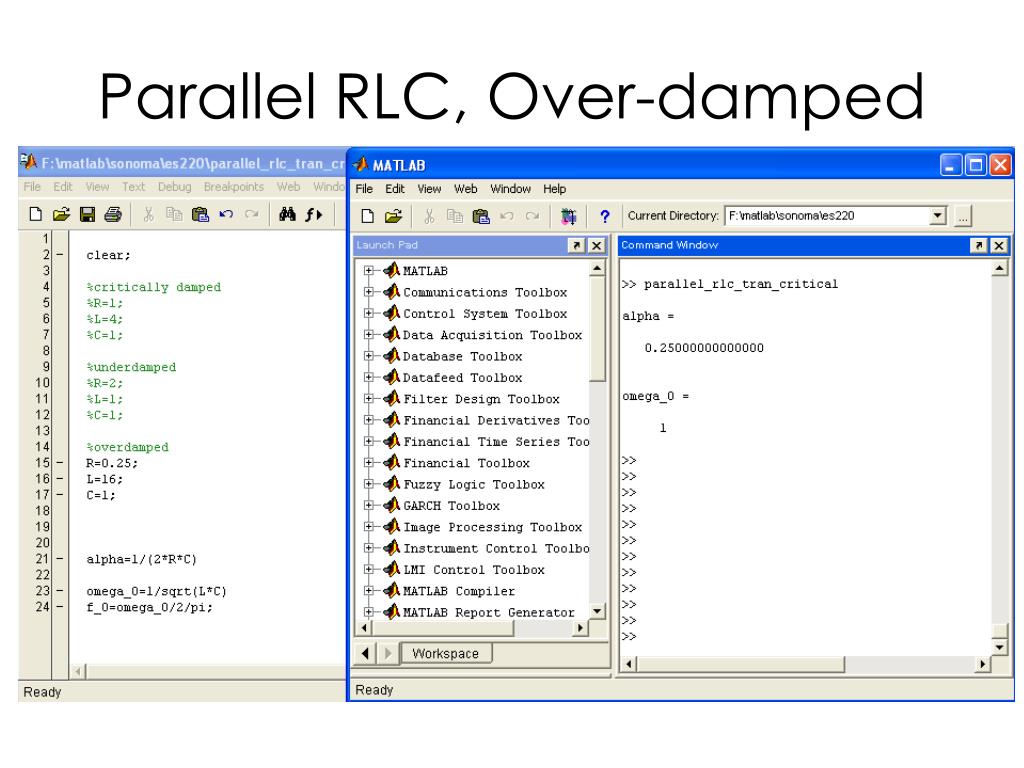Screen dimensions: 1024x768
Task: Close the Launch Pad panel
Action: tap(596, 246)
